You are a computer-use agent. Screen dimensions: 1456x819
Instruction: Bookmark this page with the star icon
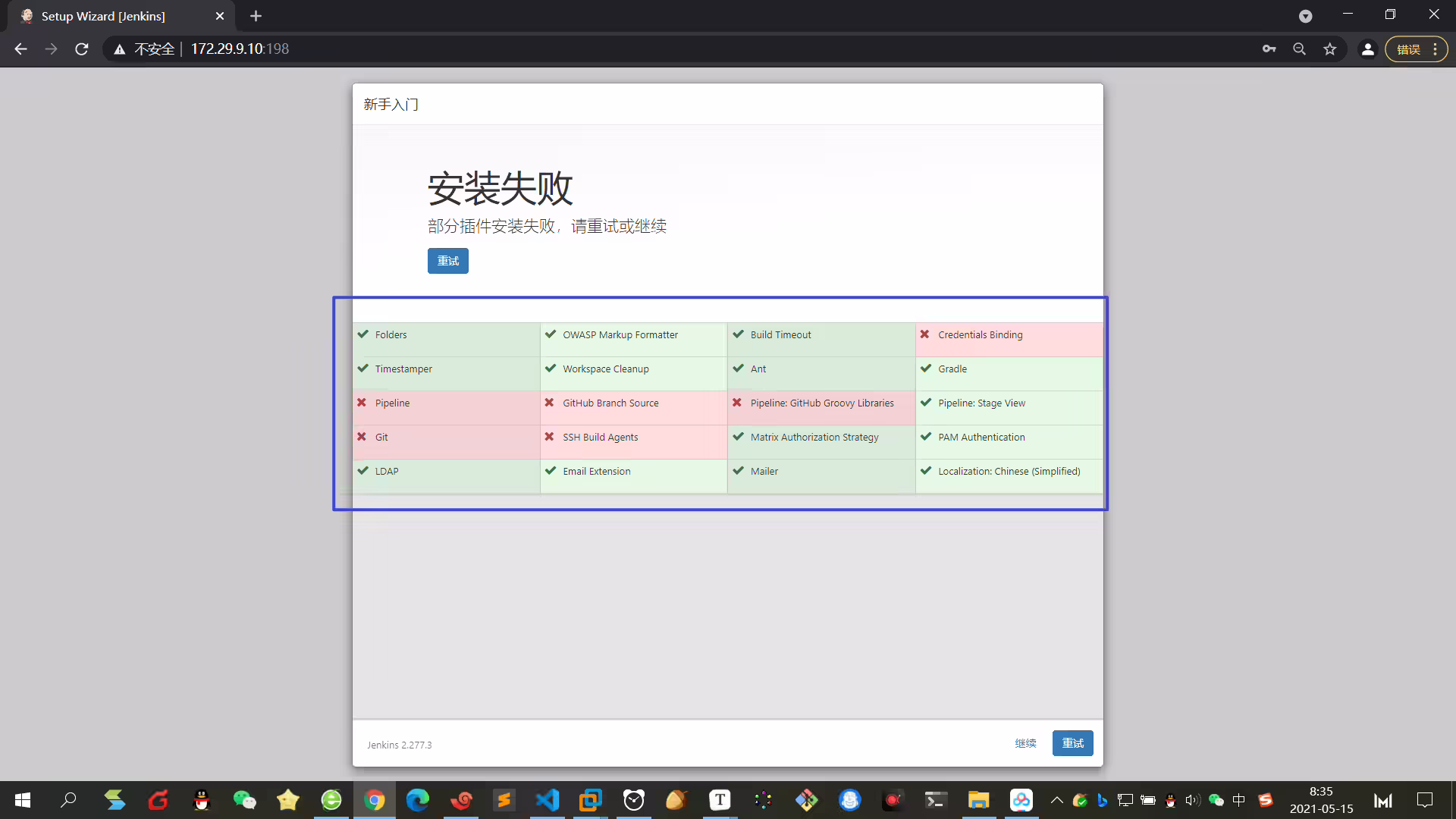tap(1329, 49)
